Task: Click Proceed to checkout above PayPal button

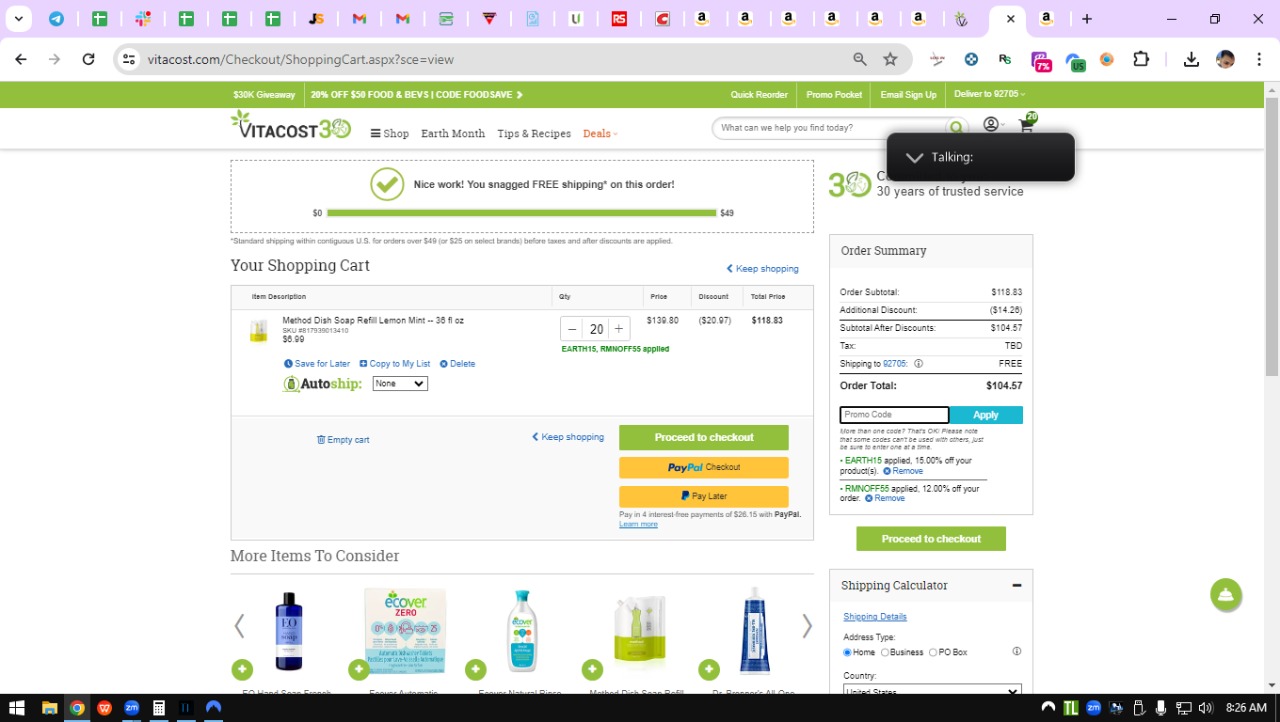Action: point(704,437)
